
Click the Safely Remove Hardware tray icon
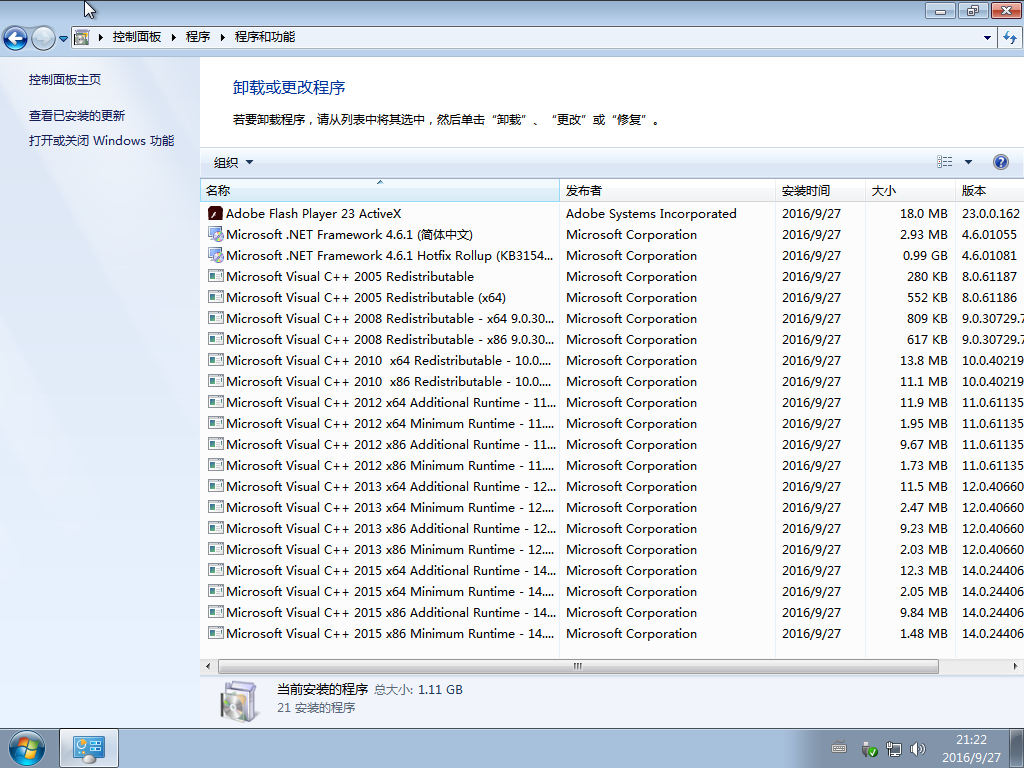click(869, 749)
